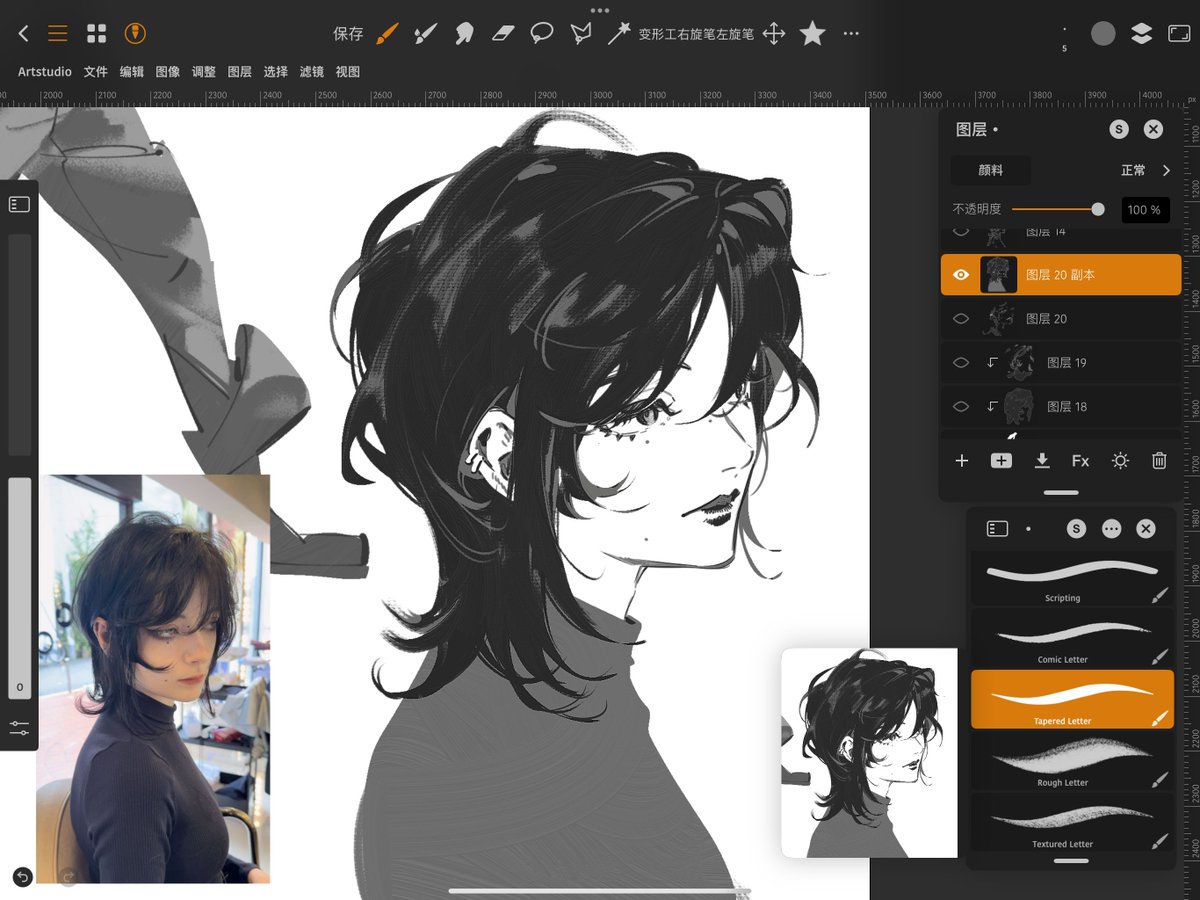The image size is (1200, 900).
Task: Hide the 图层 20 副本 layer
Action: coord(961,275)
